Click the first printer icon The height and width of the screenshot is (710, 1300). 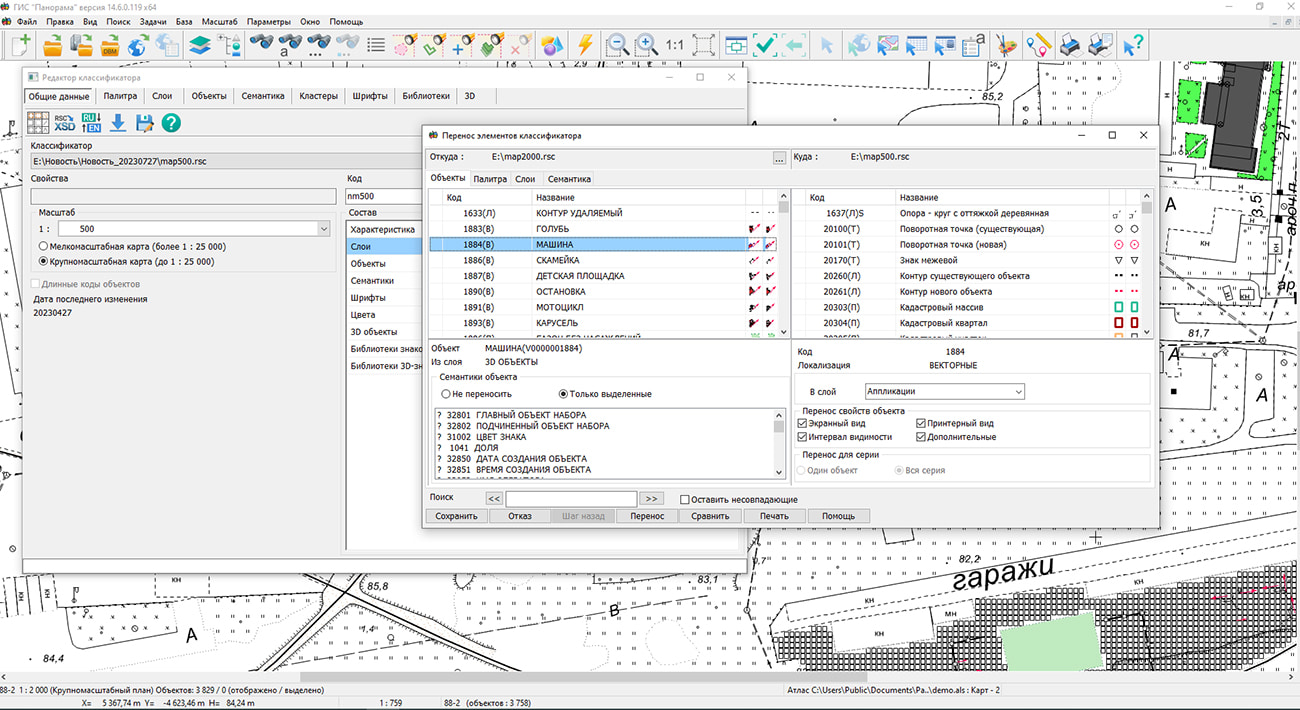click(x=1070, y=45)
